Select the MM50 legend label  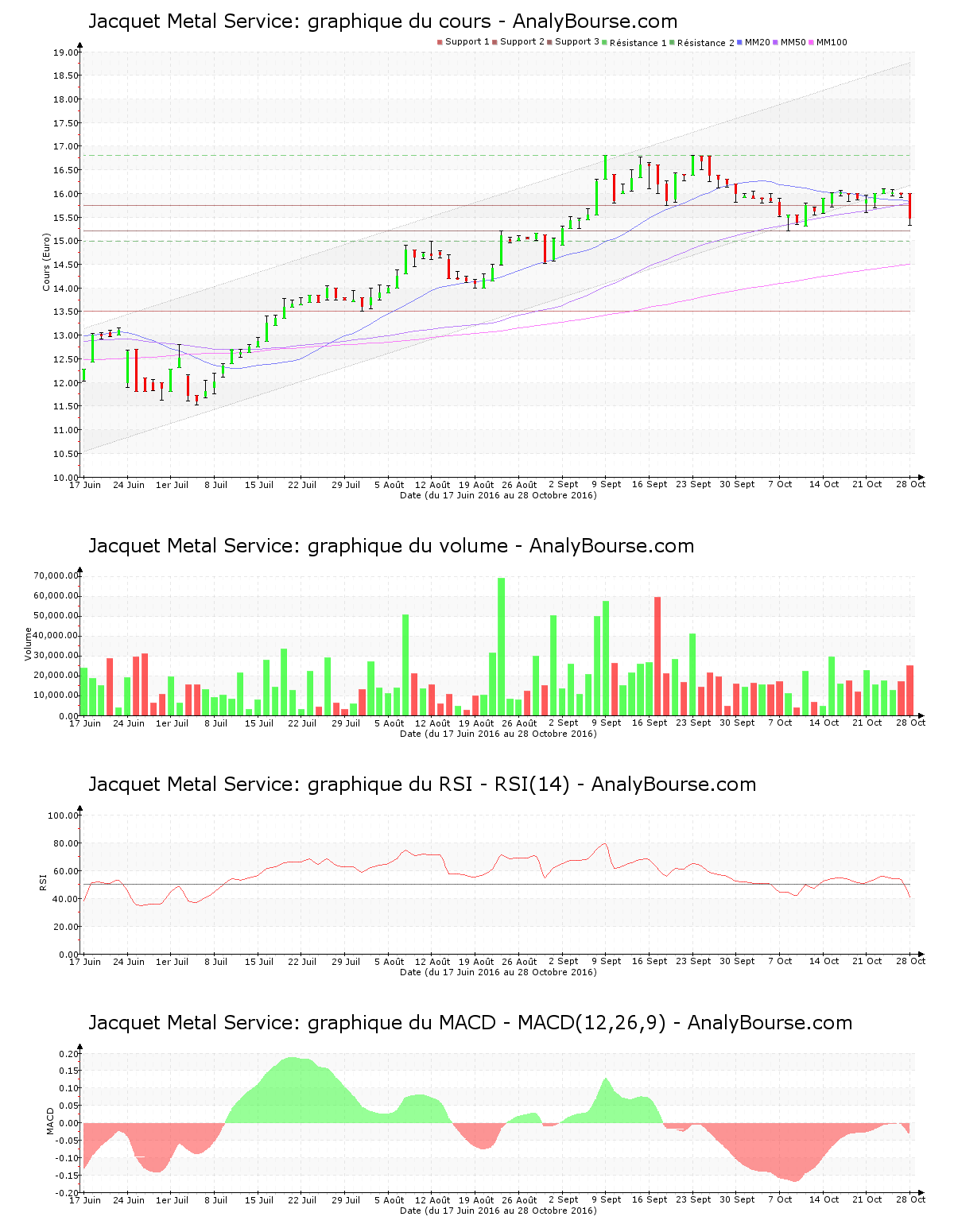tap(793, 42)
